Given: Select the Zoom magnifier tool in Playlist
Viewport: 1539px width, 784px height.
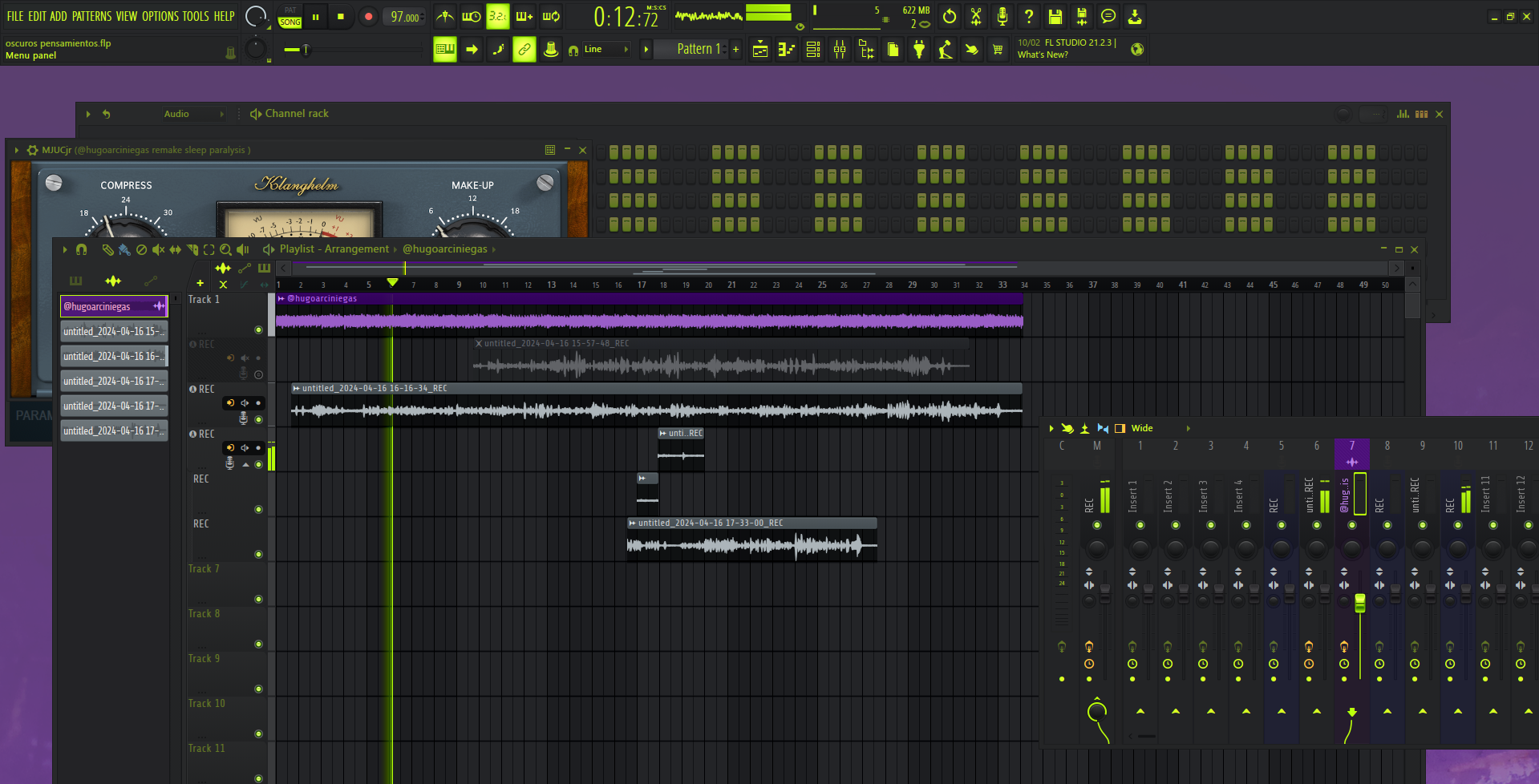Looking at the screenshot, I should (226, 250).
